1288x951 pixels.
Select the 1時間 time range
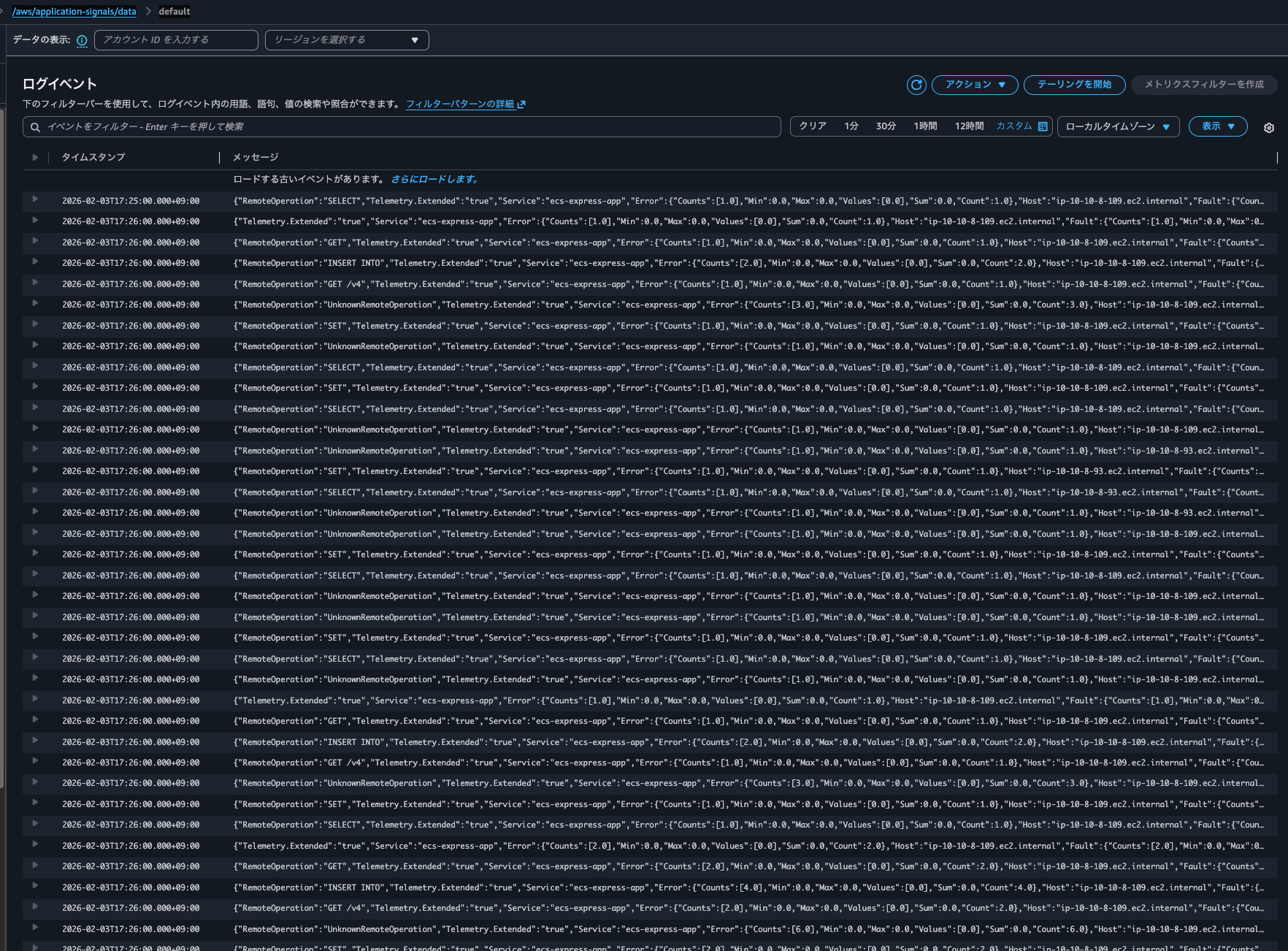(x=925, y=126)
